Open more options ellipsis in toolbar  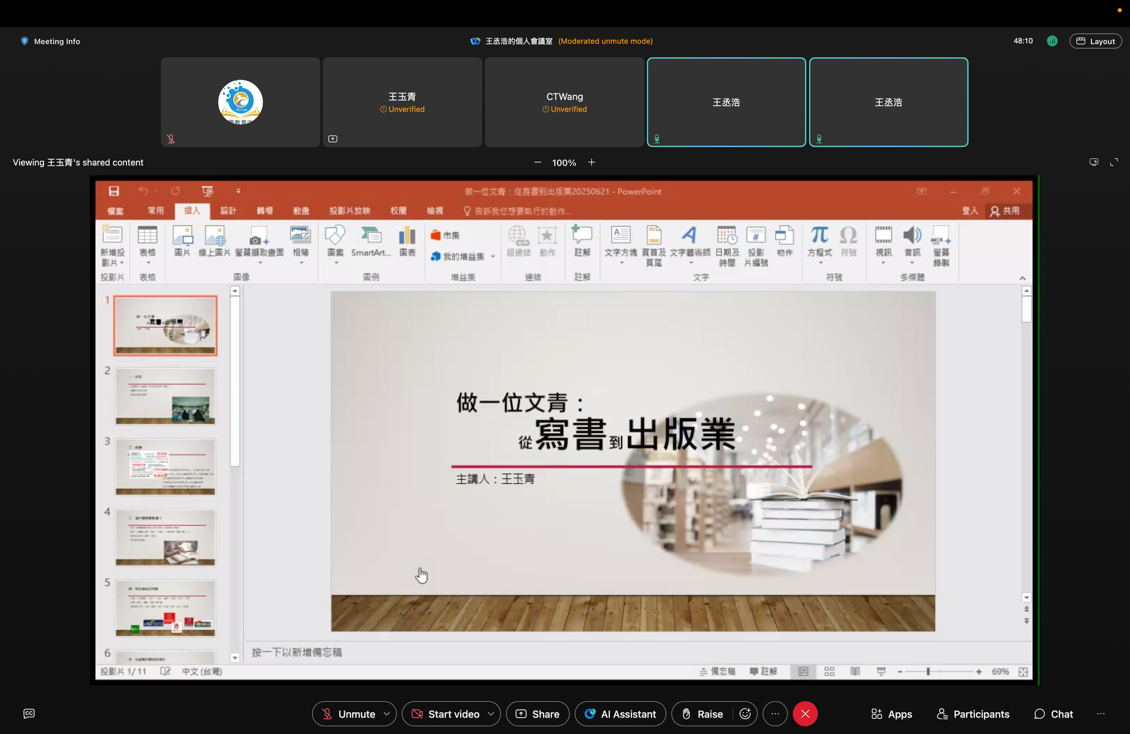coord(775,714)
